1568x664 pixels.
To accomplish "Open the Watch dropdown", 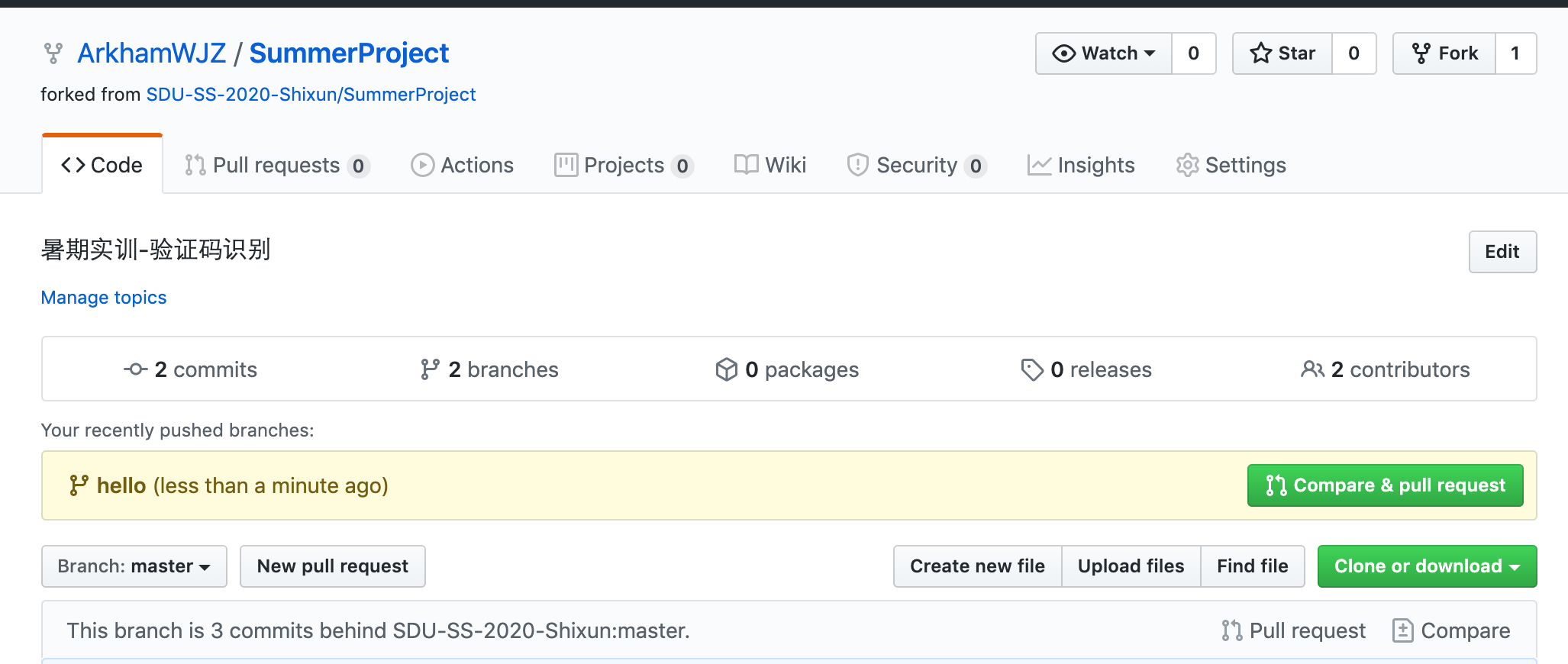I will pyautogui.click(x=1104, y=53).
